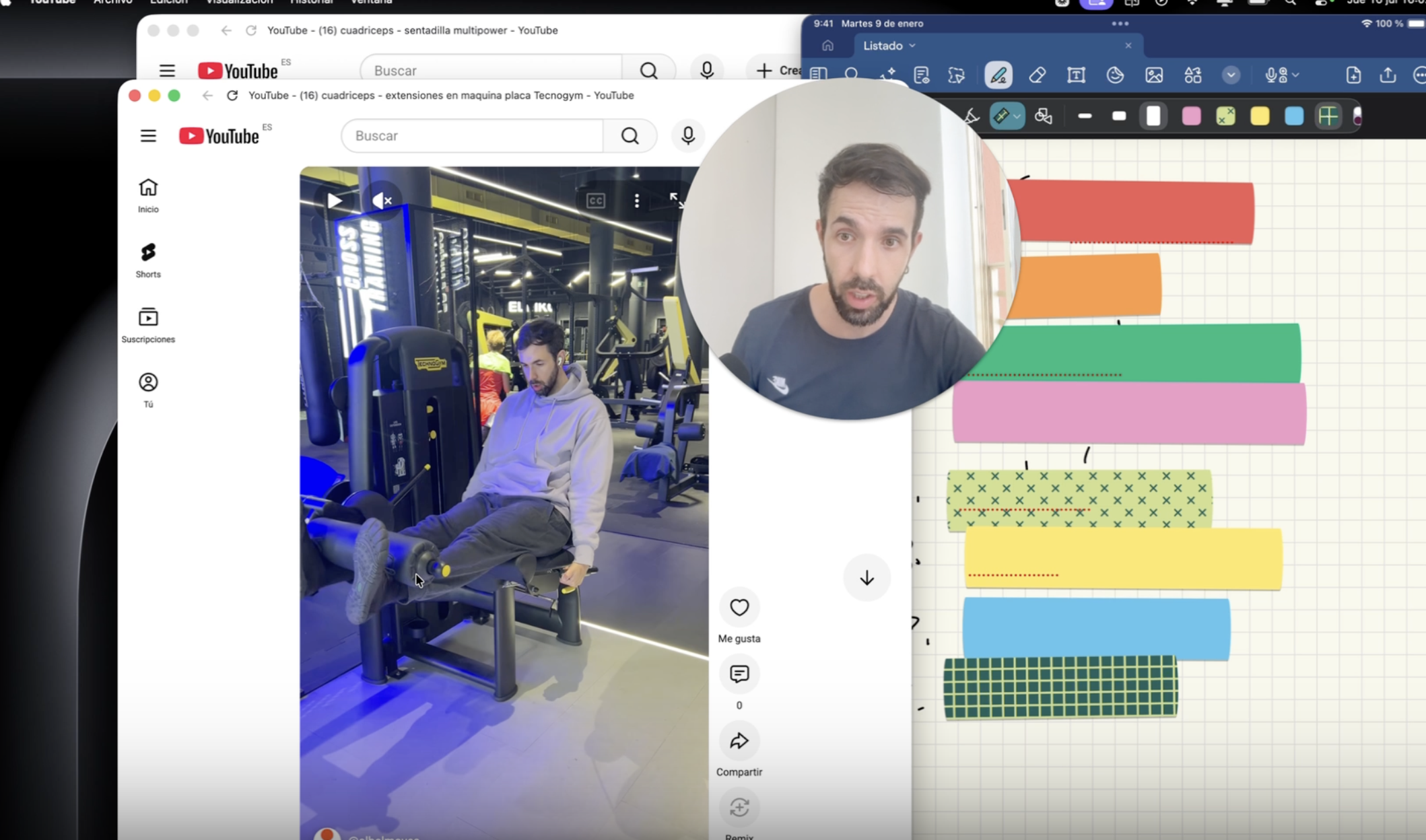Choose the medium tape width
Viewport: 1426px width, 840px height.
point(1119,116)
